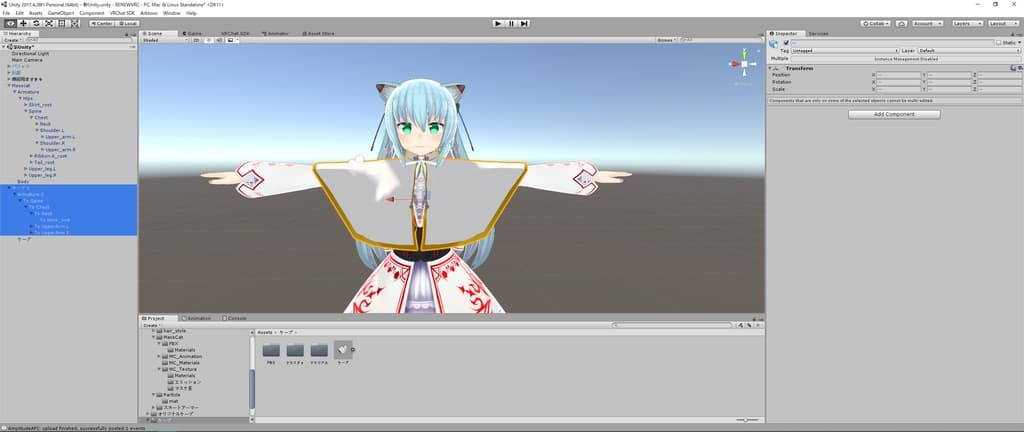This screenshot has width=1024, height=432.
Task: Open the cloud services icon
Action: (902, 23)
